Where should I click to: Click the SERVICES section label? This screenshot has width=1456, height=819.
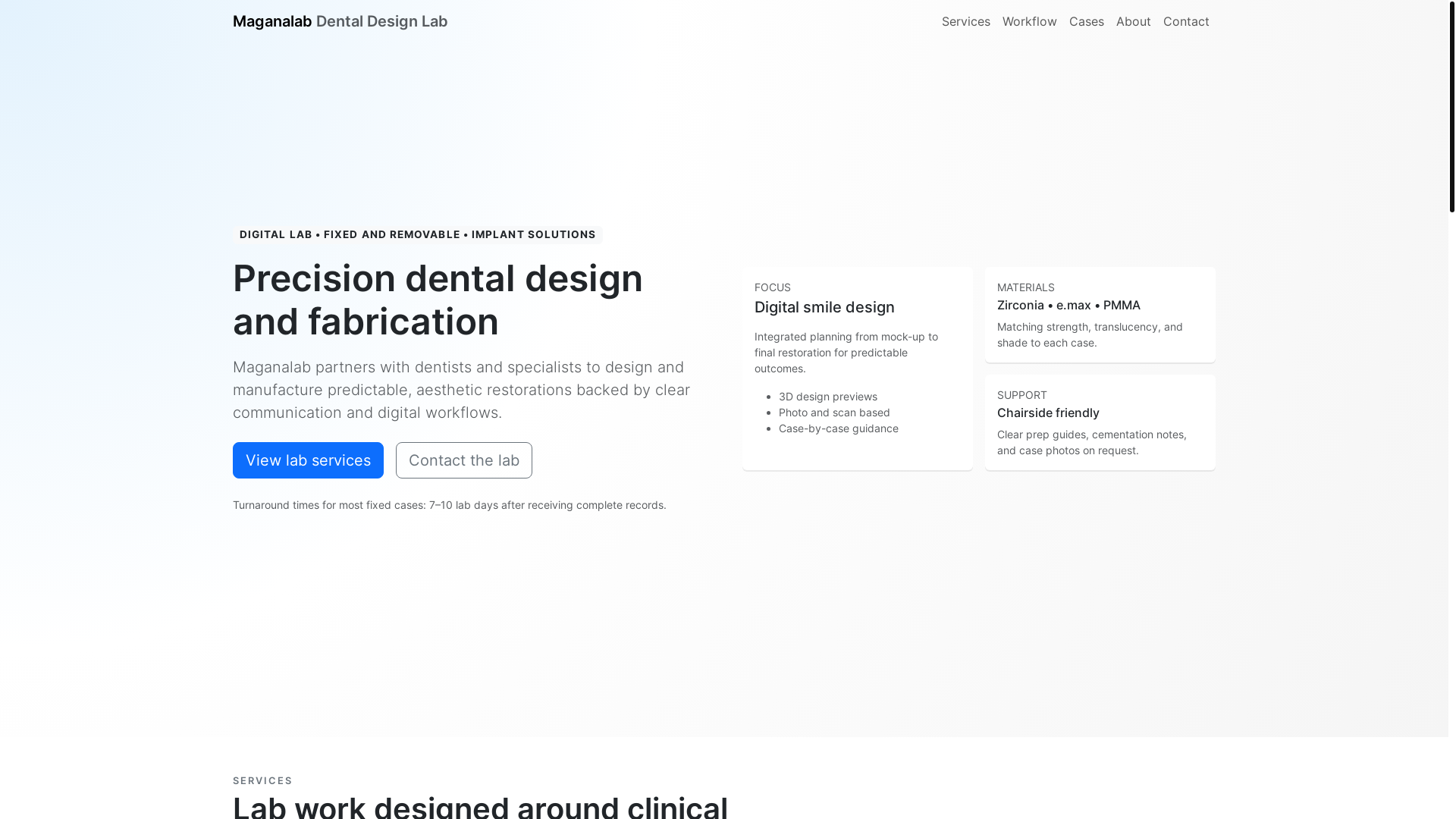click(x=262, y=780)
